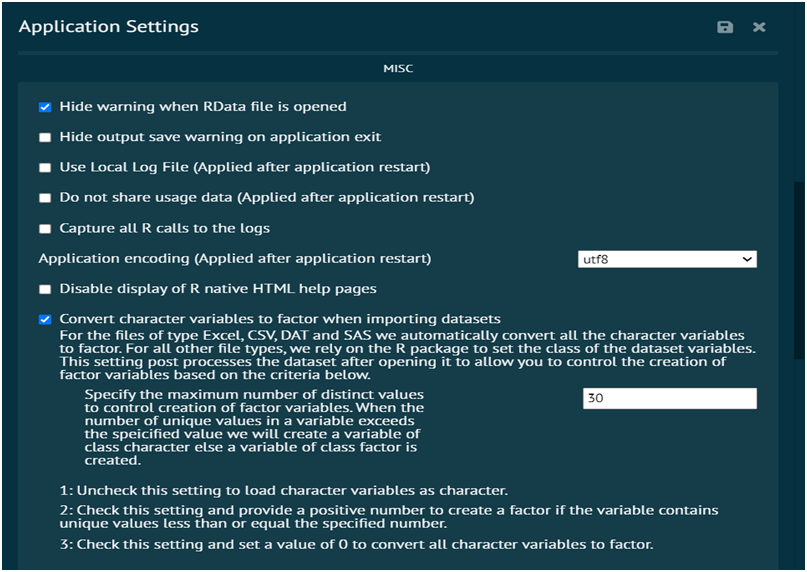Click the label Capture all R calls to the logs
This screenshot has height=572, width=807.
pos(165,228)
